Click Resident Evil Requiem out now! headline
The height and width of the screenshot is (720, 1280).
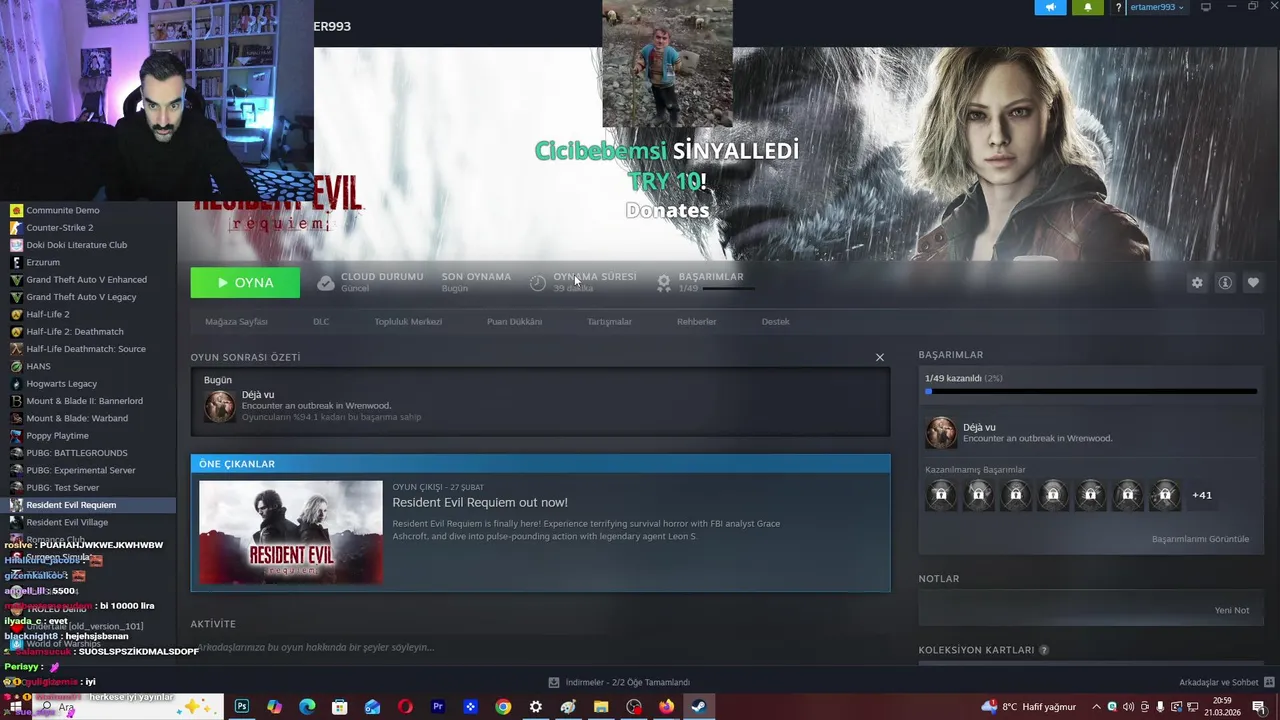(480, 503)
